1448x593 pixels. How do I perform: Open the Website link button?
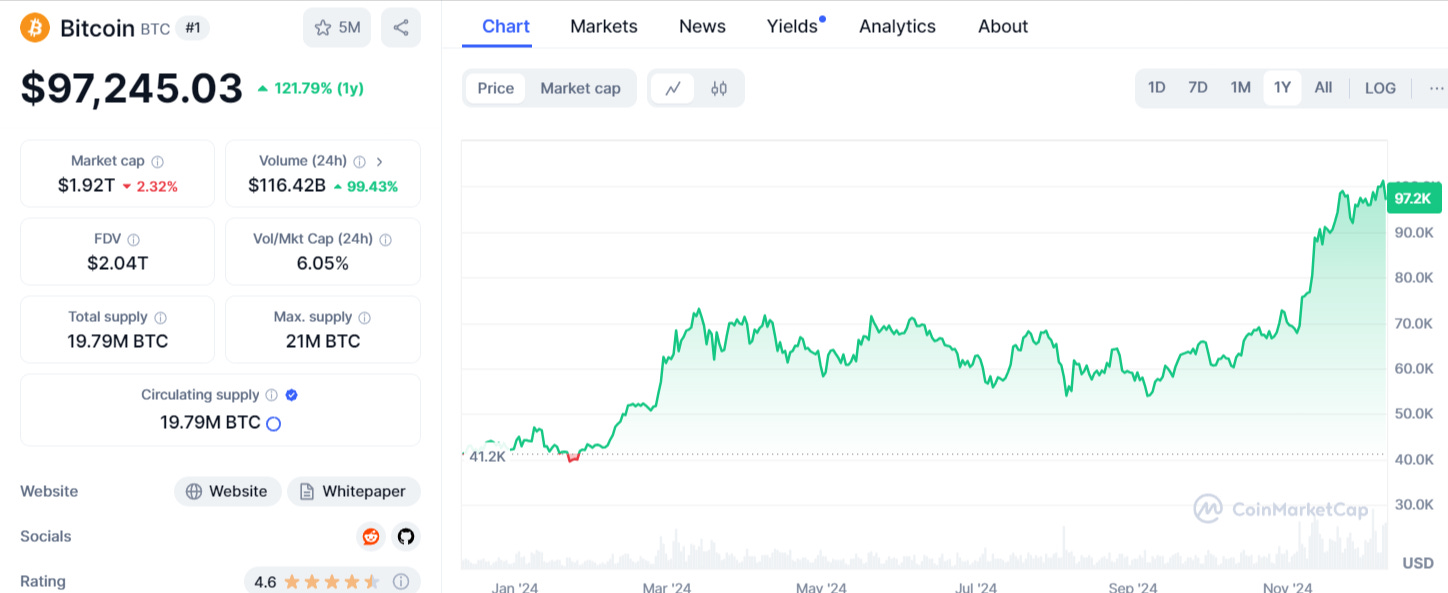coord(228,491)
